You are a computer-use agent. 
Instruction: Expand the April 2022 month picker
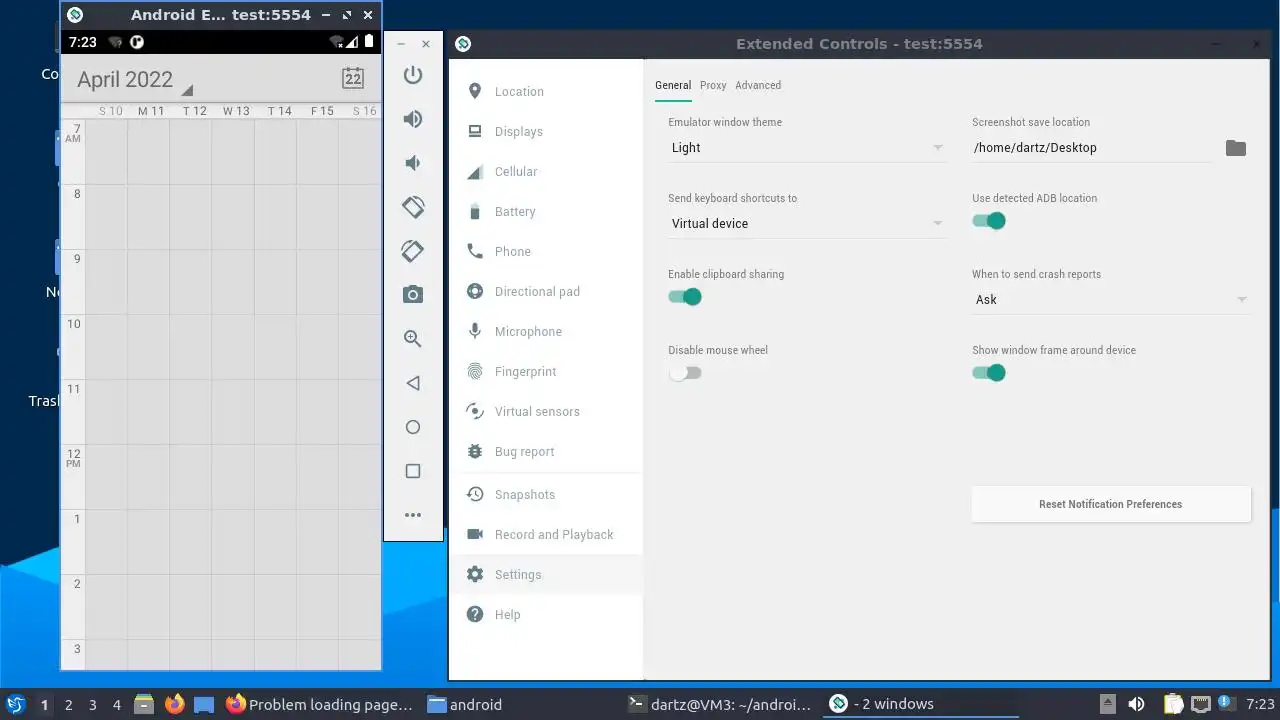pos(134,80)
